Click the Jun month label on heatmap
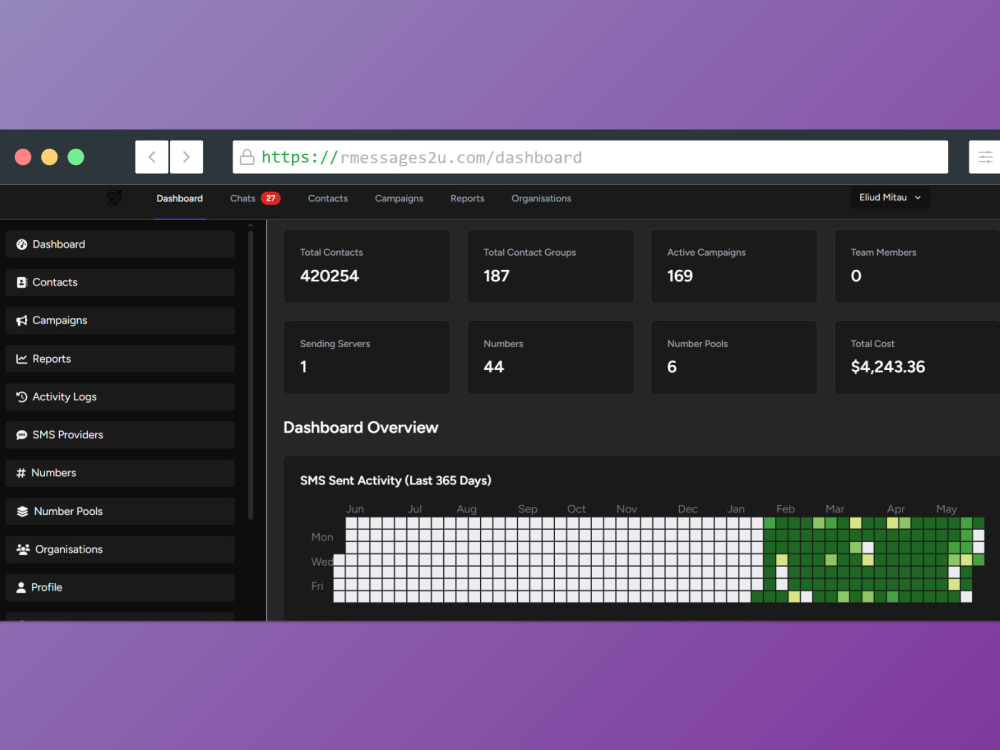The width and height of the screenshot is (1000, 750). click(355, 509)
